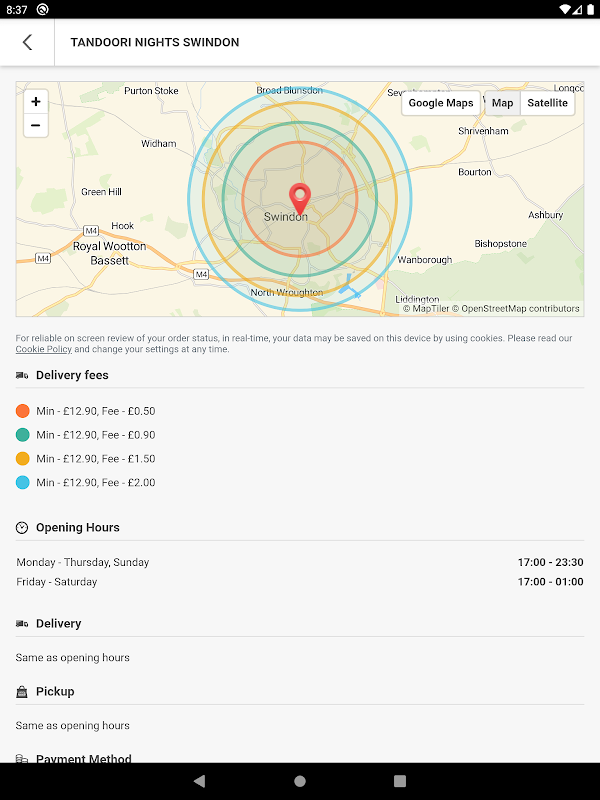Tap 'Min - £12.90, Fee - £0.50' text
Viewport: 600px width, 800px height.
click(x=95, y=411)
